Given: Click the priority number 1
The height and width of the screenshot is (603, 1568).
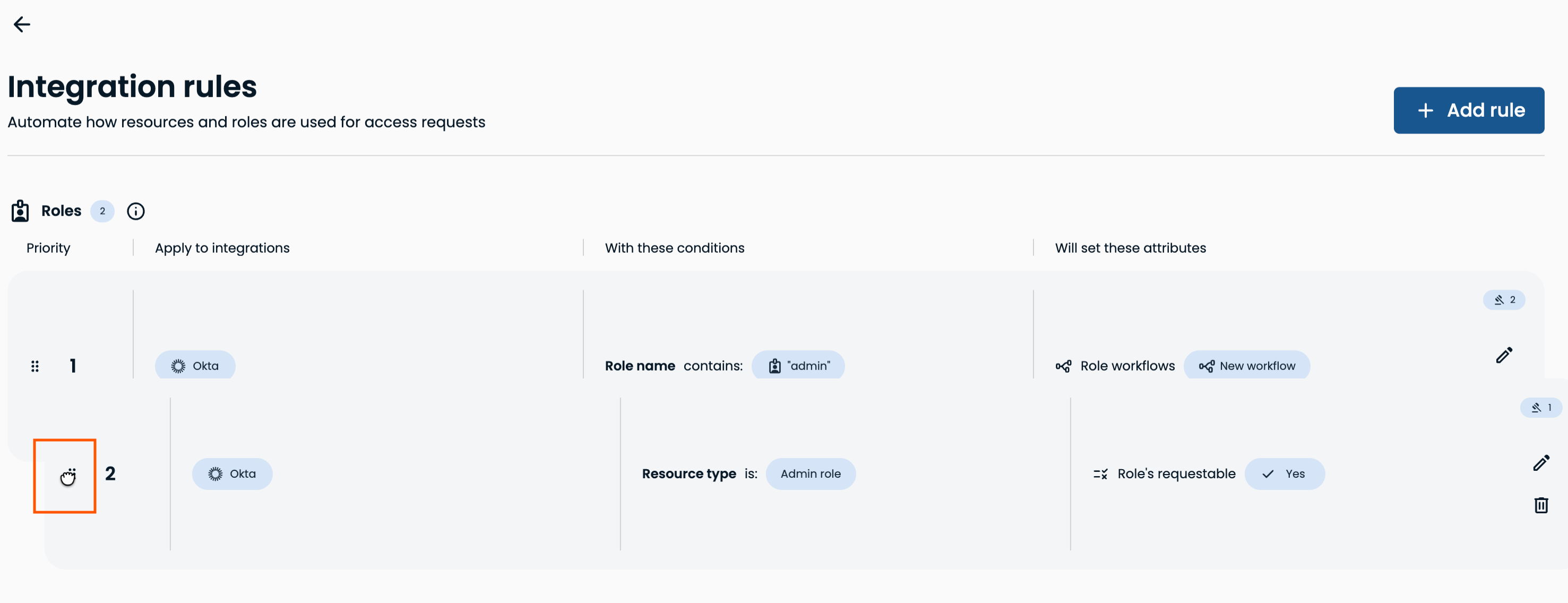Looking at the screenshot, I should point(73,366).
